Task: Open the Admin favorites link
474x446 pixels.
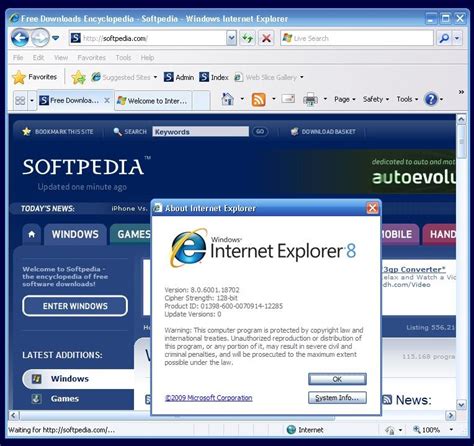Action: 179,77
